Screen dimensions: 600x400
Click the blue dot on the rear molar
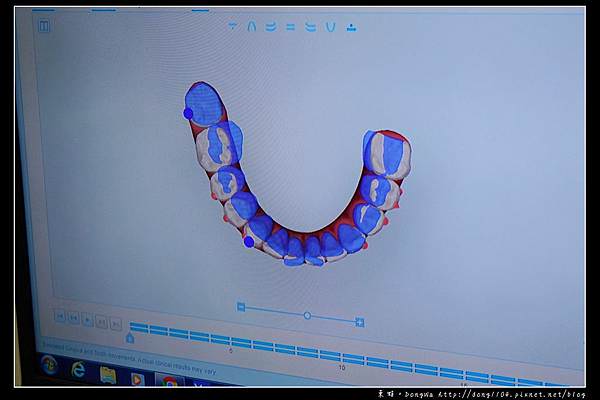[188, 113]
